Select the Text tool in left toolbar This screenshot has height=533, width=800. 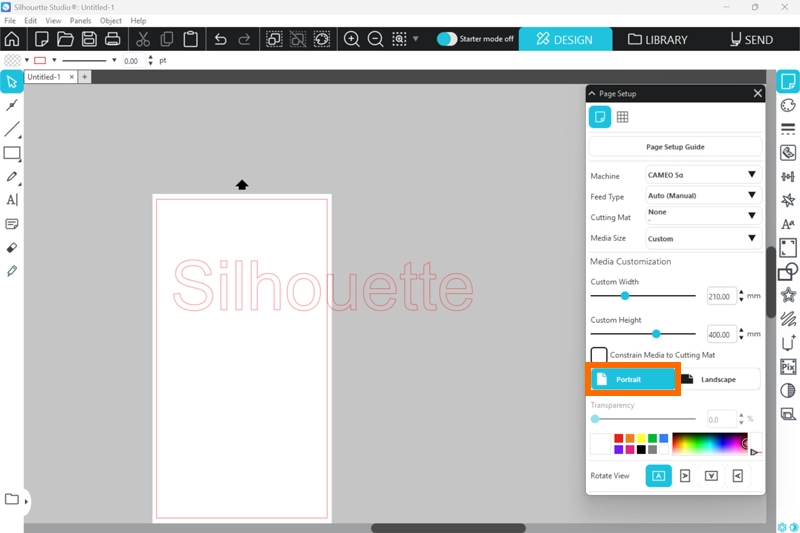click(12, 200)
